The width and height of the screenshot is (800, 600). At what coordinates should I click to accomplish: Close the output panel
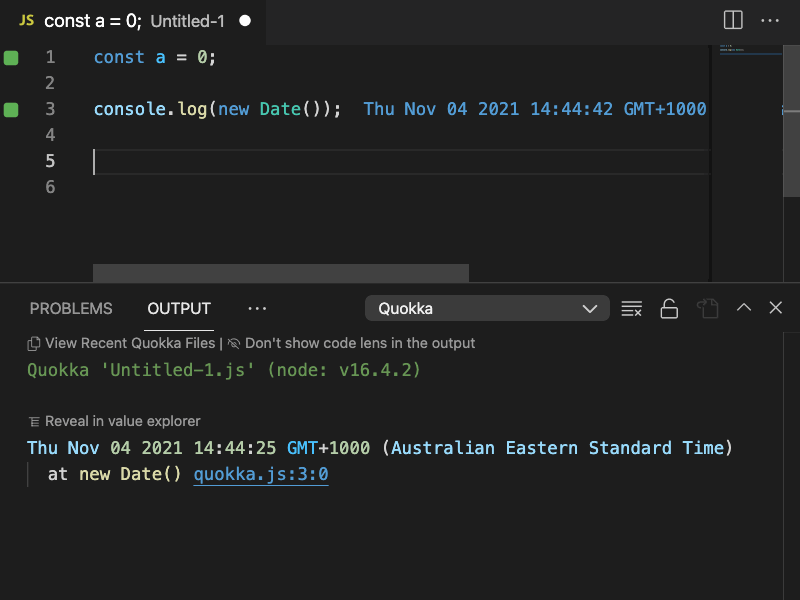pos(776,308)
